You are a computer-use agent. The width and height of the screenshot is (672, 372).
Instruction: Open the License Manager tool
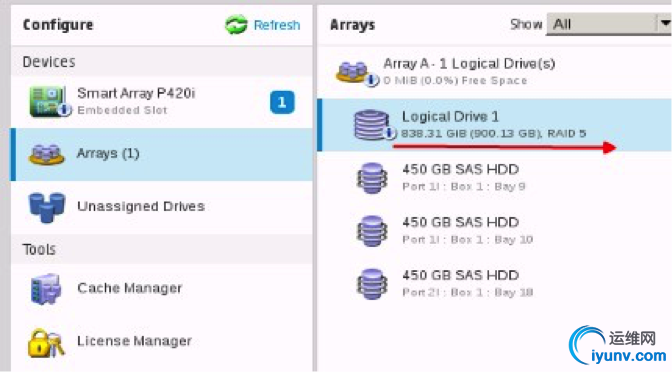(162, 342)
